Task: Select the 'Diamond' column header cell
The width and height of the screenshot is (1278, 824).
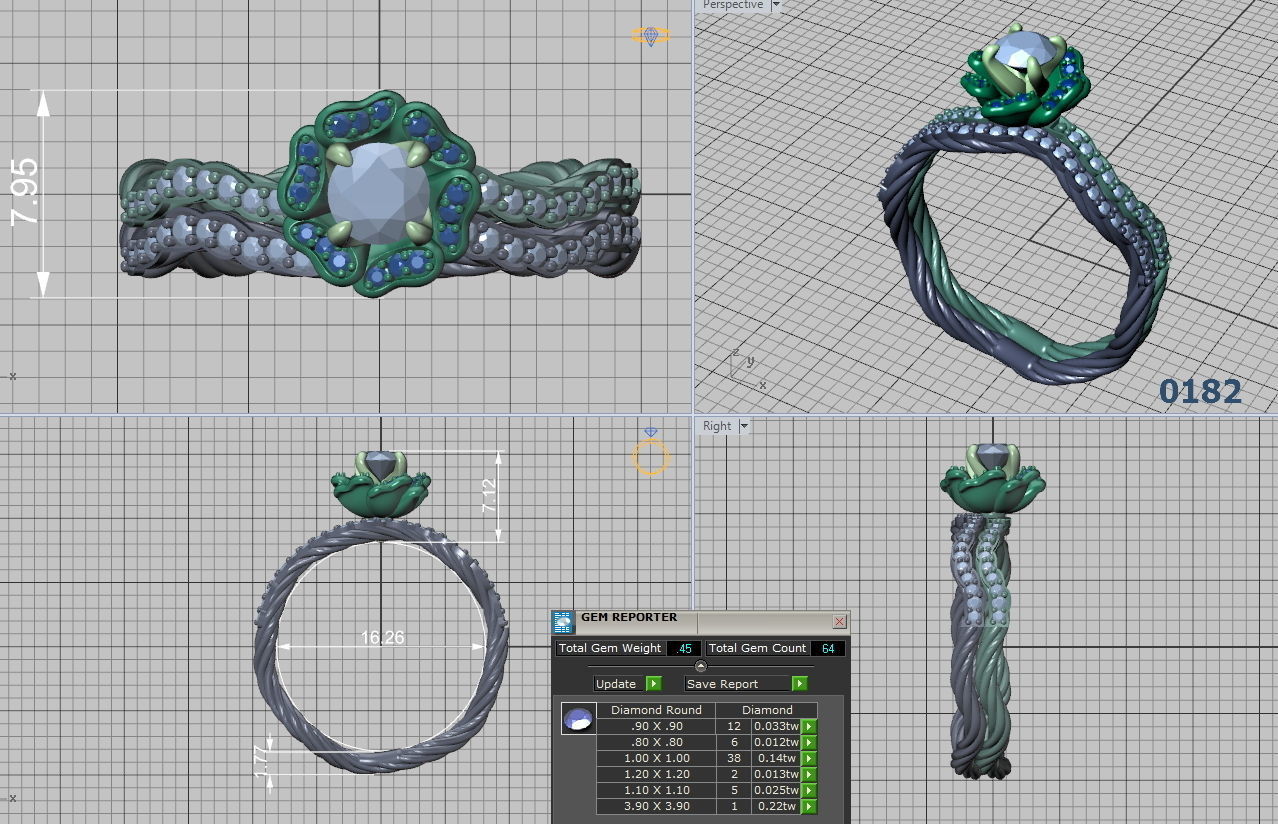Action: (767, 710)
